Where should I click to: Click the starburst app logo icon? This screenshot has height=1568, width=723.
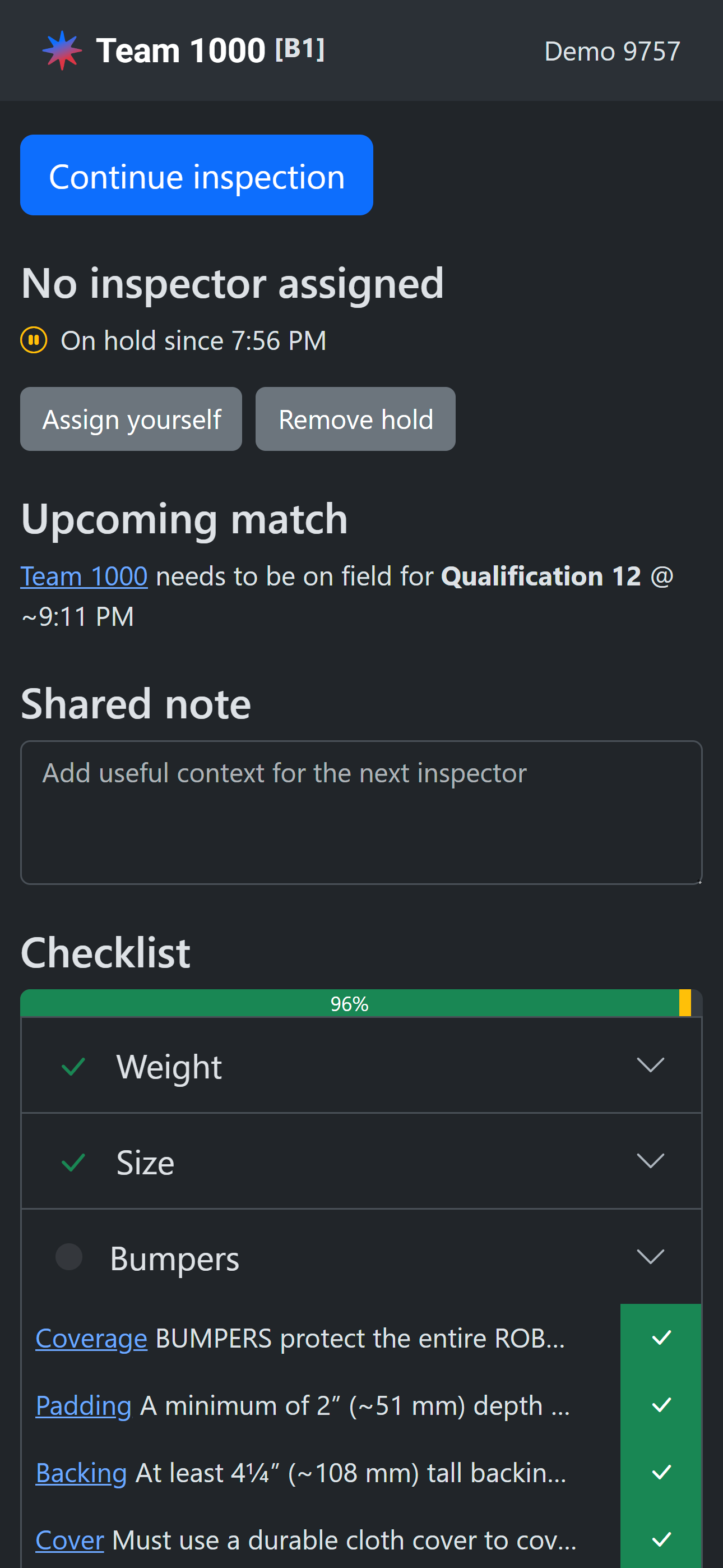(x=62, y=50)
